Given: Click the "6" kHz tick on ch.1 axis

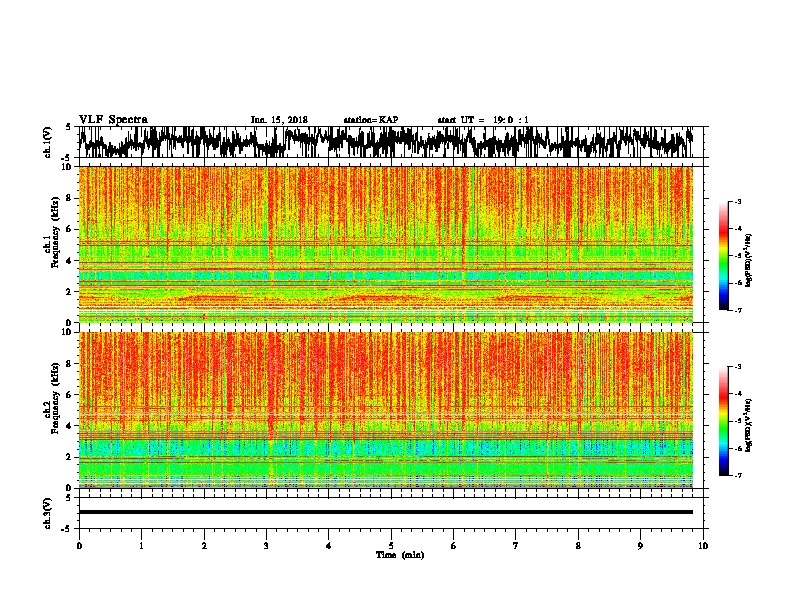Looking at the screenshot, I should 70,229.
